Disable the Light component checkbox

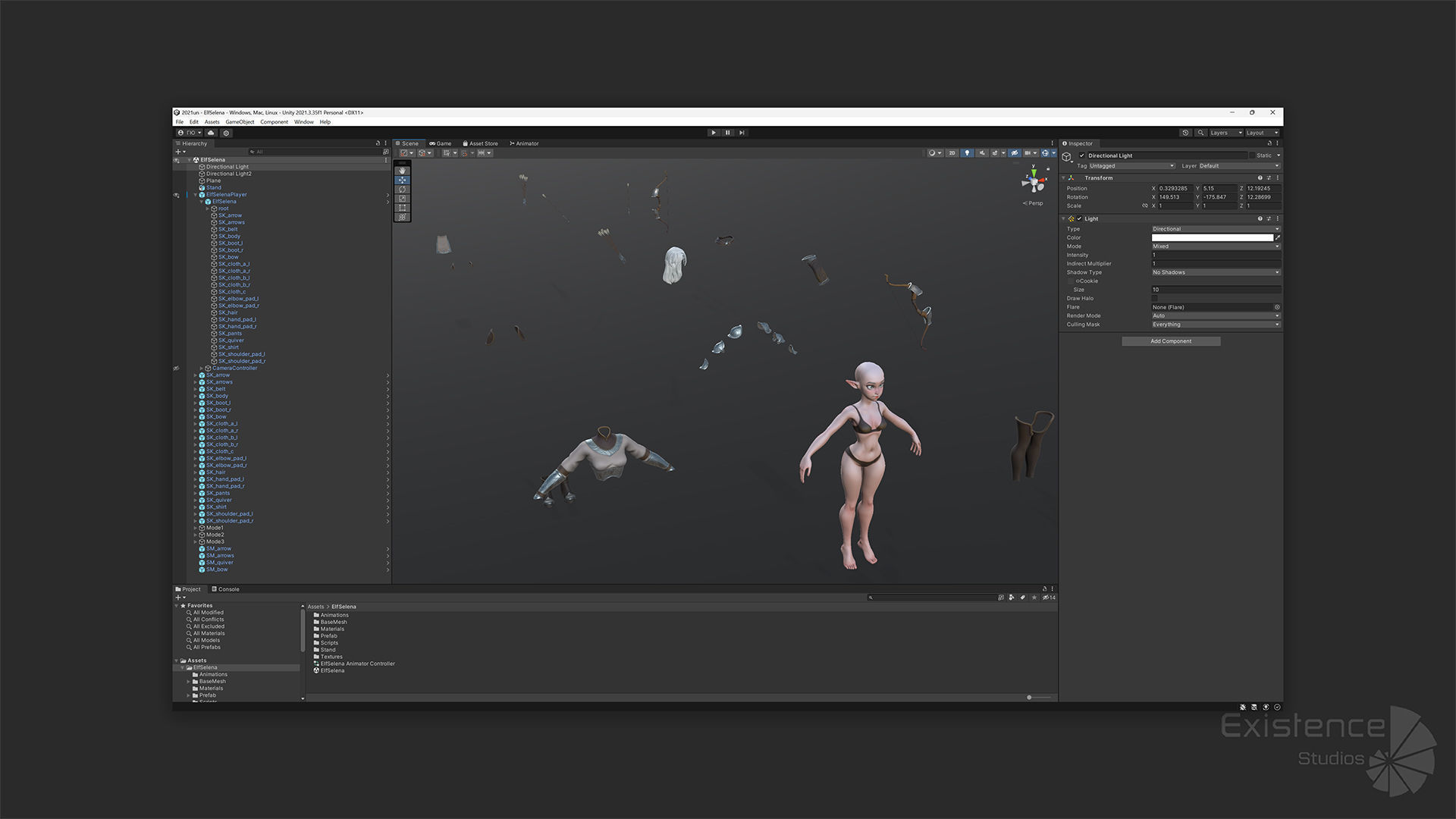[1080, 218]
